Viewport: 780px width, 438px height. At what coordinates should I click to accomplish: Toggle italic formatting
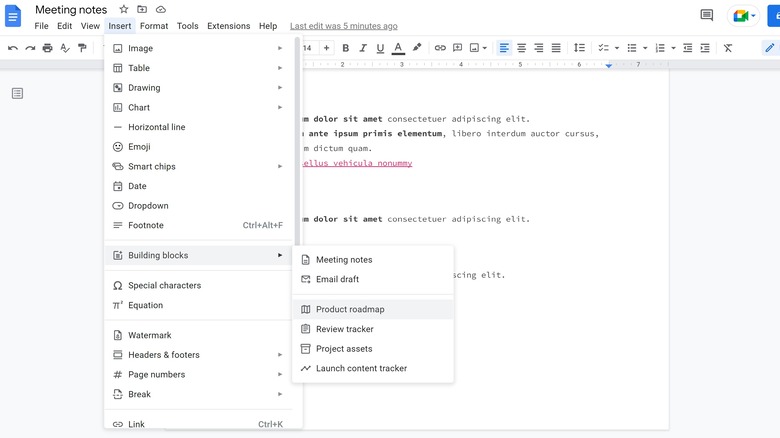click(x=363, y=48)
